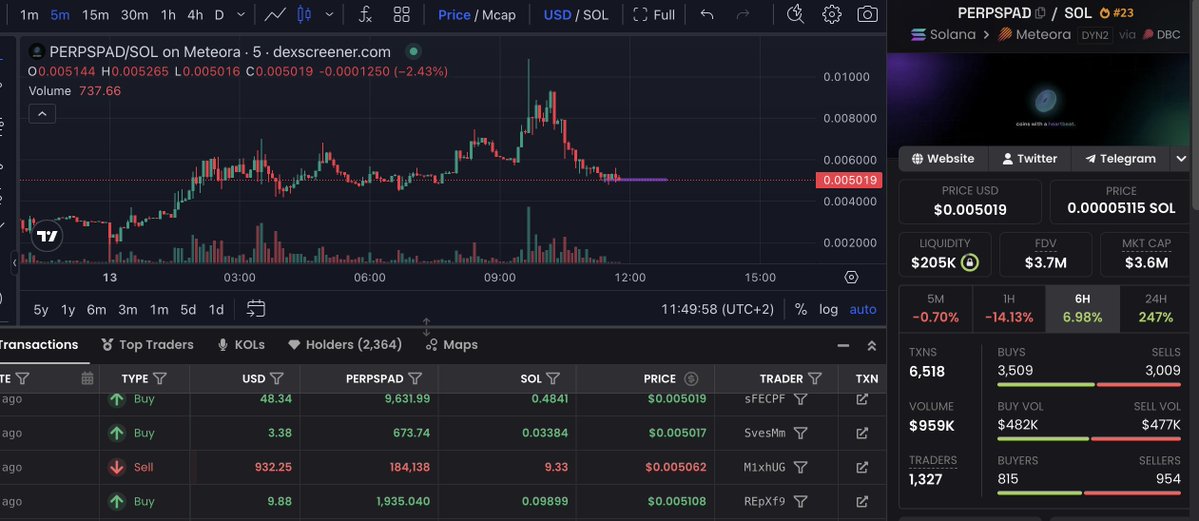The width and height of the screenshot is (1199, 521).
Task: Open the chart type dropdown arrow
Action: (330, 15)
